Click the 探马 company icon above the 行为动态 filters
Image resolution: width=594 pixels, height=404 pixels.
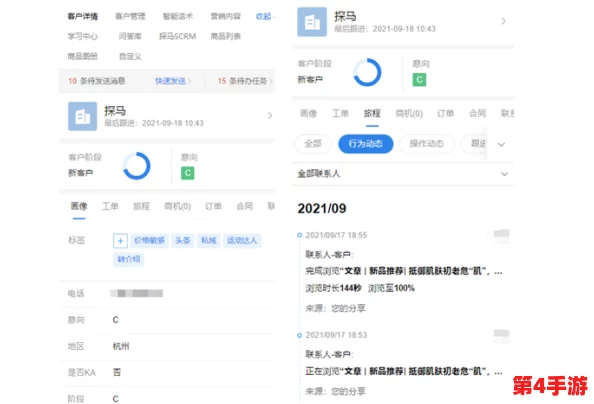[x=312, y=22]
